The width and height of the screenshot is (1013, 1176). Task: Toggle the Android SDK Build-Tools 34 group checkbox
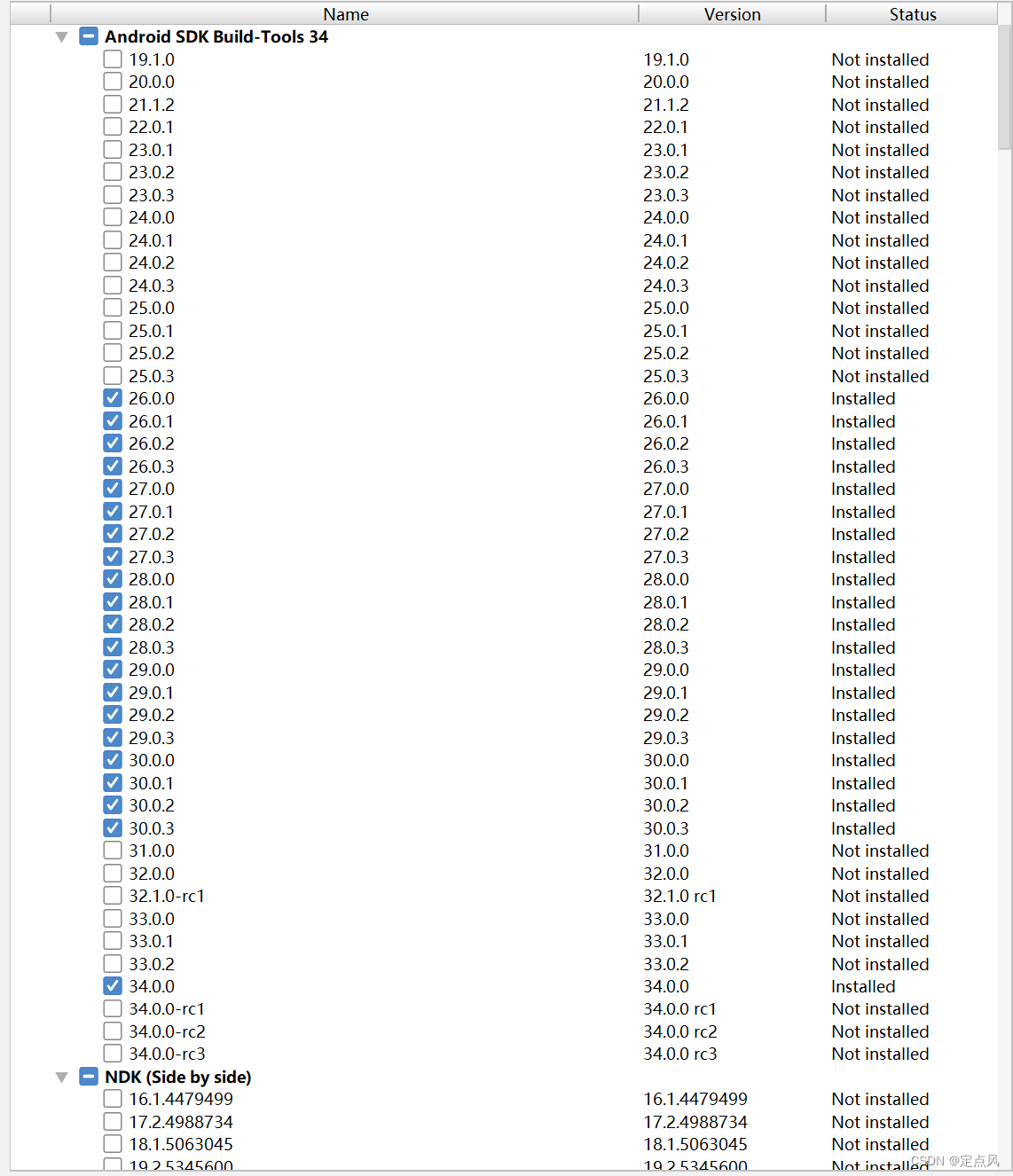pyautogui.click(x=89, y=36)
